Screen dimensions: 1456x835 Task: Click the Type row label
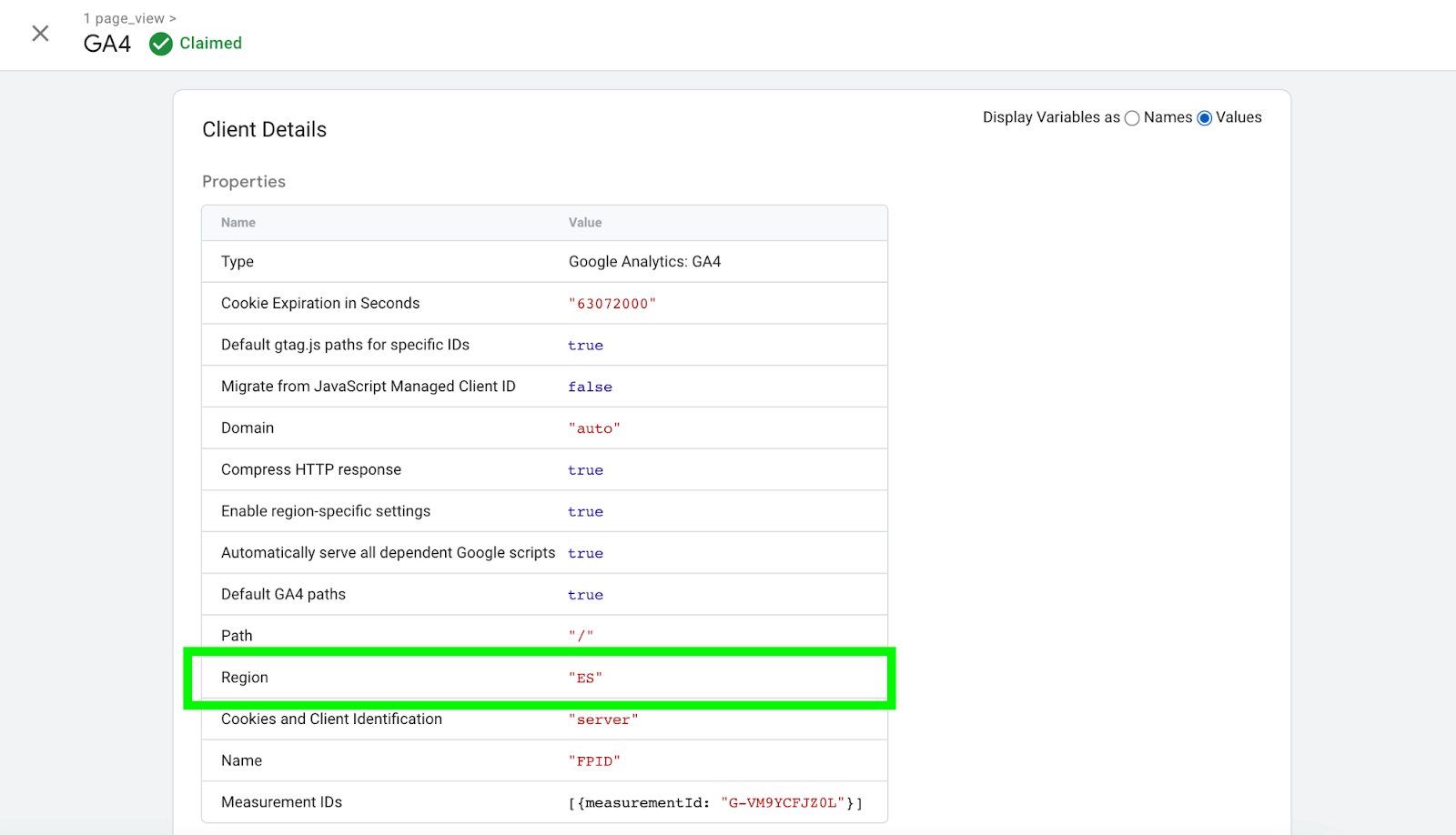click(238, 262)
